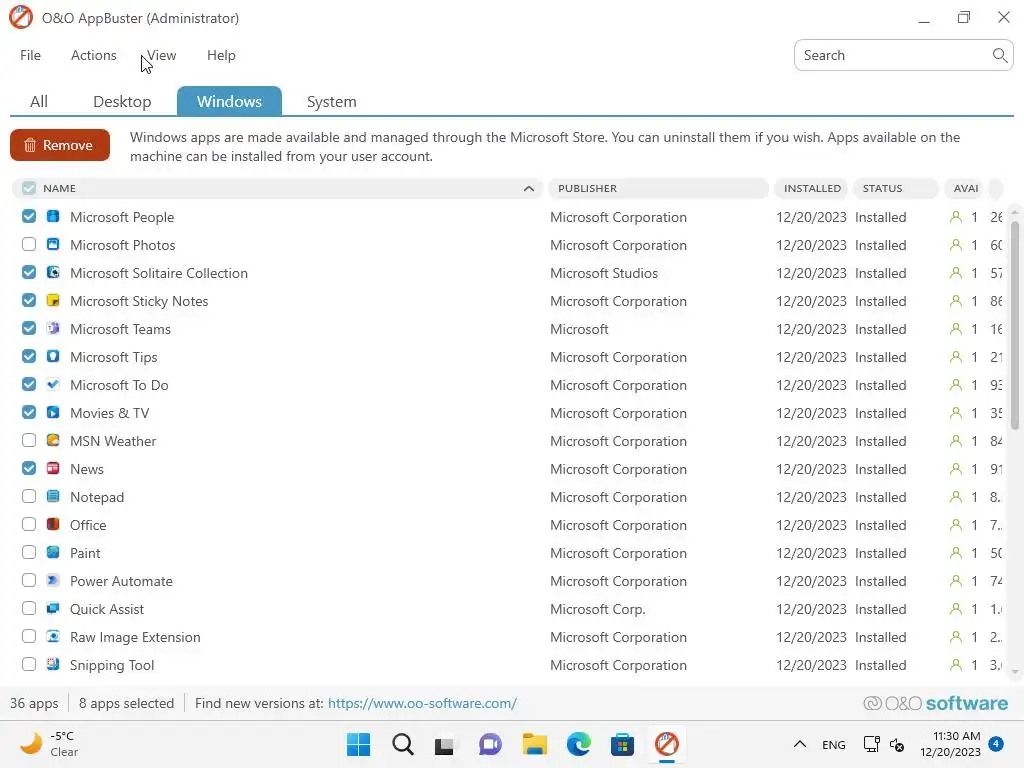Click the red Remove button
The height and width of the screenshot is (768, 1024).
pos(60,145)
